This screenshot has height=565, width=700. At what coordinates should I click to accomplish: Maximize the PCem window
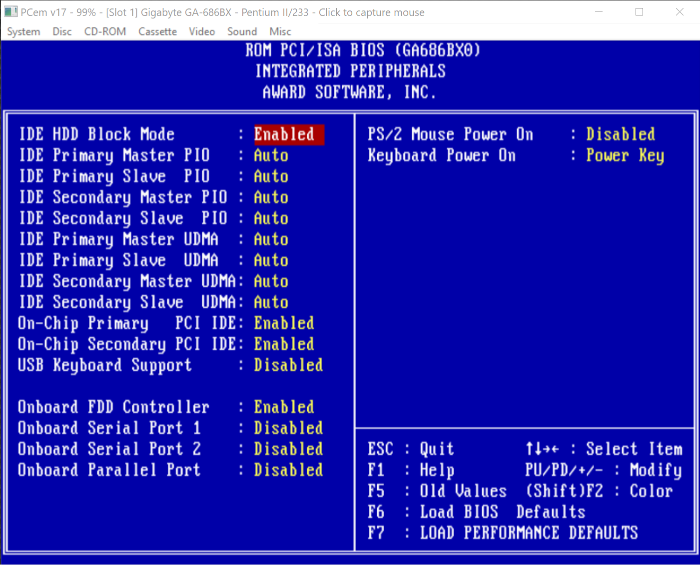pos(639,12)
